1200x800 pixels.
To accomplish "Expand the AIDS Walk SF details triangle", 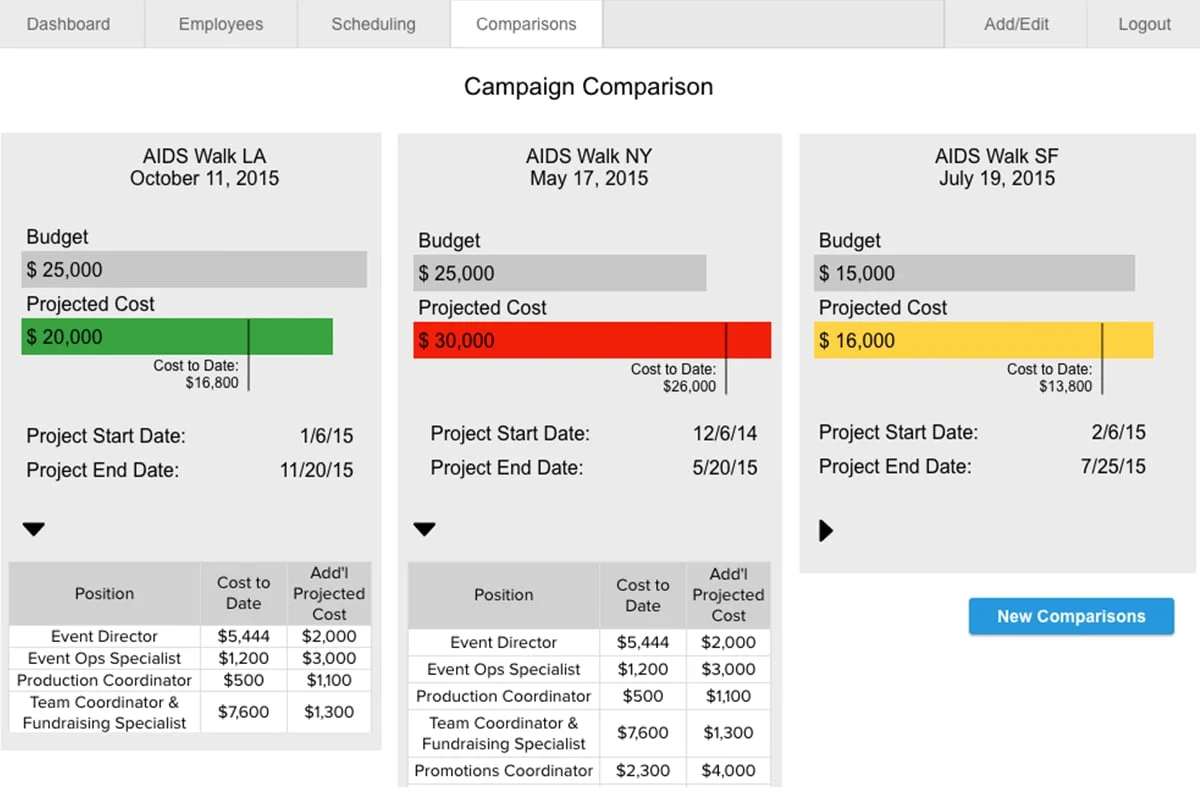I will pos(826,530).
